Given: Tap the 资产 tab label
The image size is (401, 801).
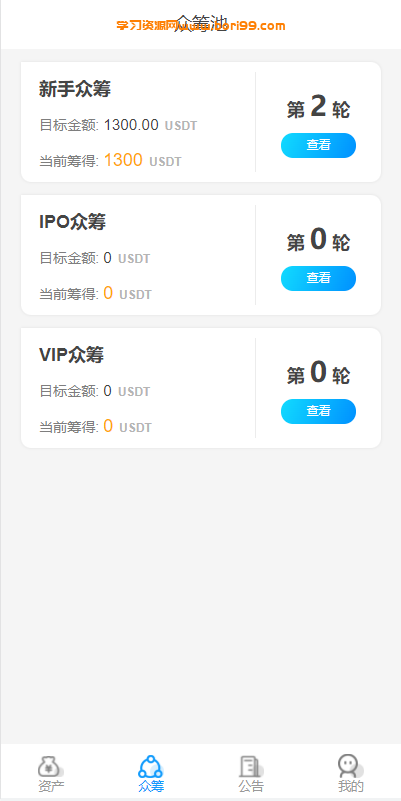Looking at the screenshot, I should tap(51, 786).
